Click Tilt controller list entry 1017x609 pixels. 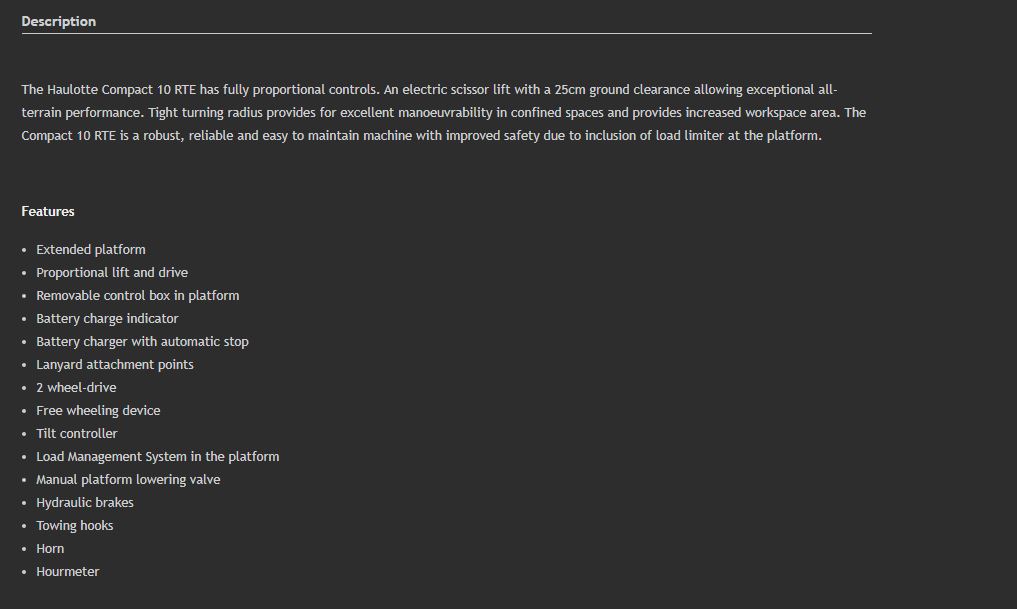point(77,433)
